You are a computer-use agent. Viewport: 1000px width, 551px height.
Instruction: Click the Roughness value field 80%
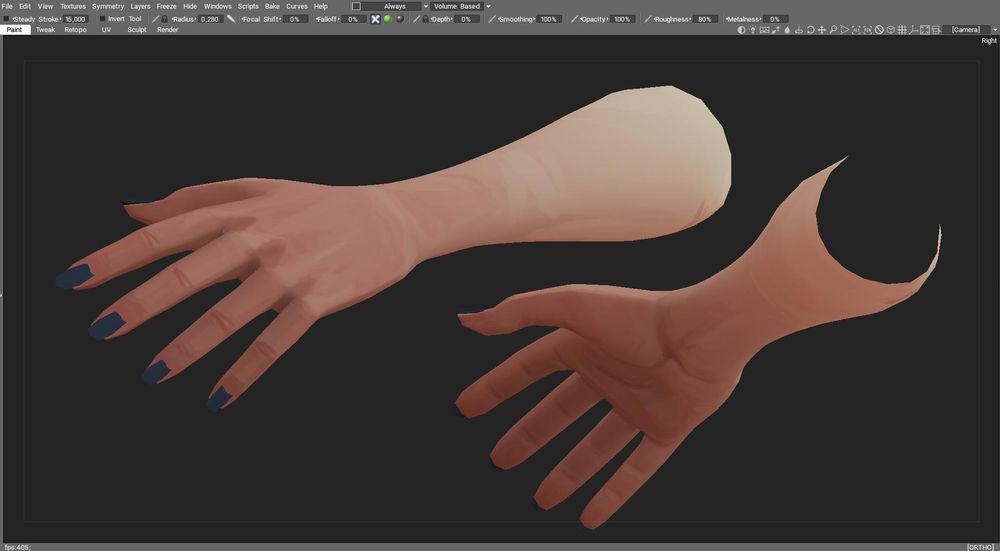[705, 19]
